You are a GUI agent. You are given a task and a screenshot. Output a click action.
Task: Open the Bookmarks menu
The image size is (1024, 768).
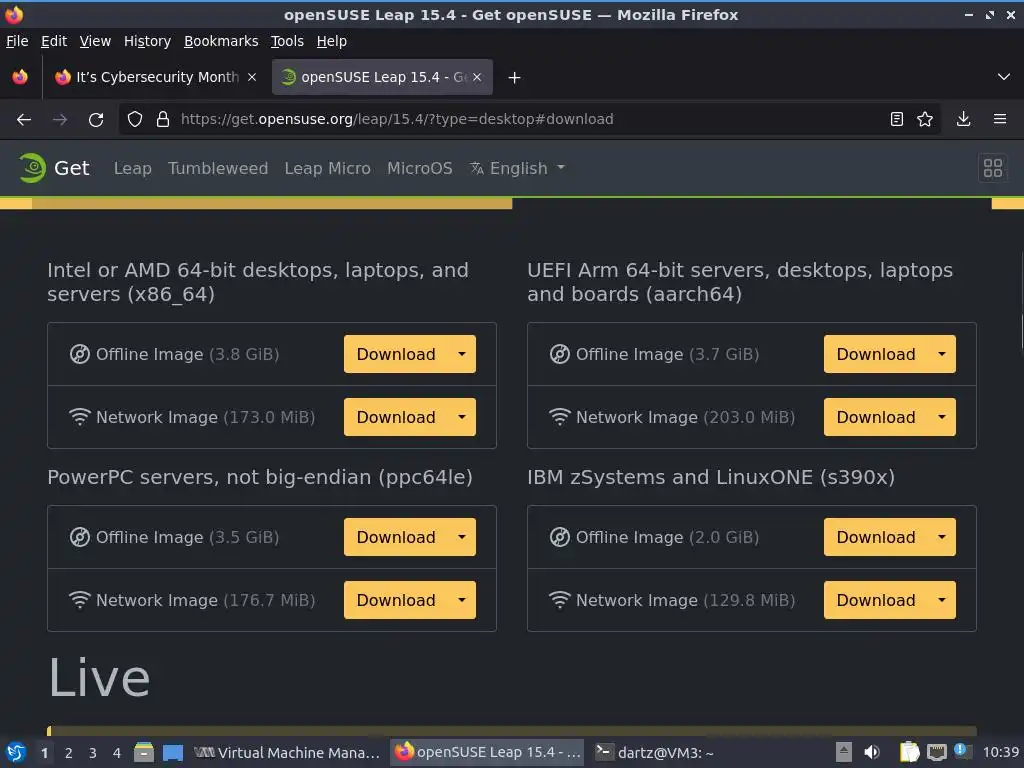[x=221, y=41]
